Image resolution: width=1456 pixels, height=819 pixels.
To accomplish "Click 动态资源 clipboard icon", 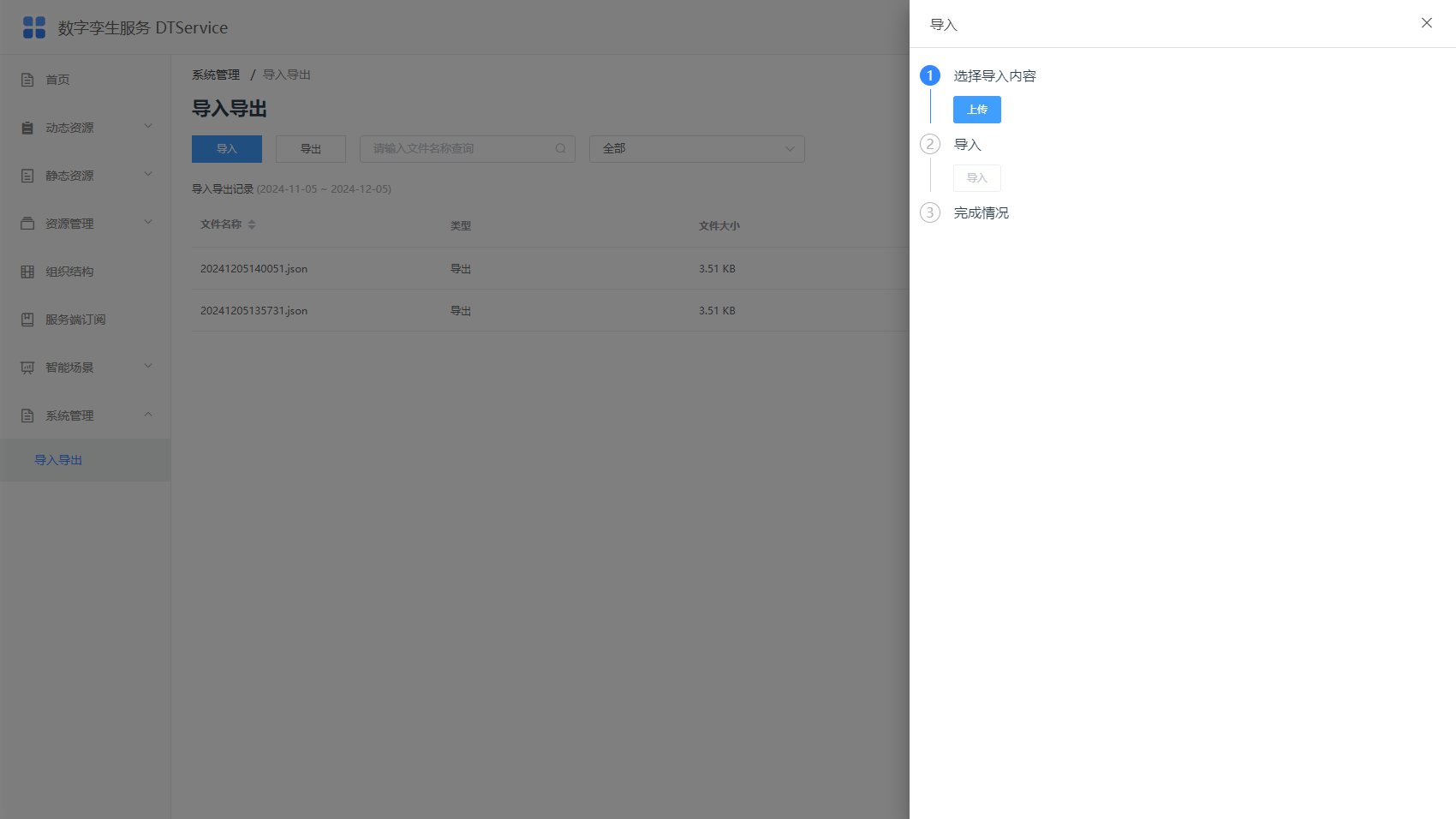I will pos(27,128).
